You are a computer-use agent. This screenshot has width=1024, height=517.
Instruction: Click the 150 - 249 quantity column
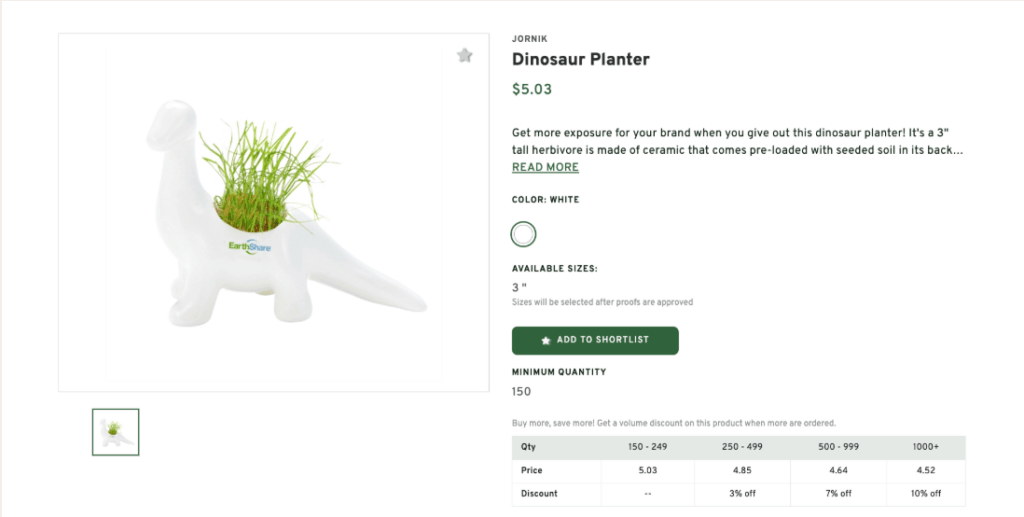click(x=646, y=447)
